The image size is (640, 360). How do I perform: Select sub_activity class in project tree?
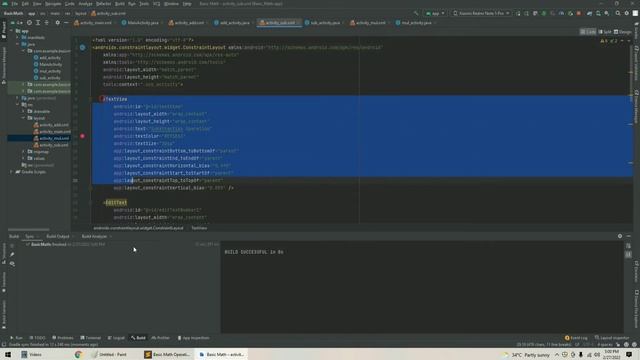click(x=47, y=78)
